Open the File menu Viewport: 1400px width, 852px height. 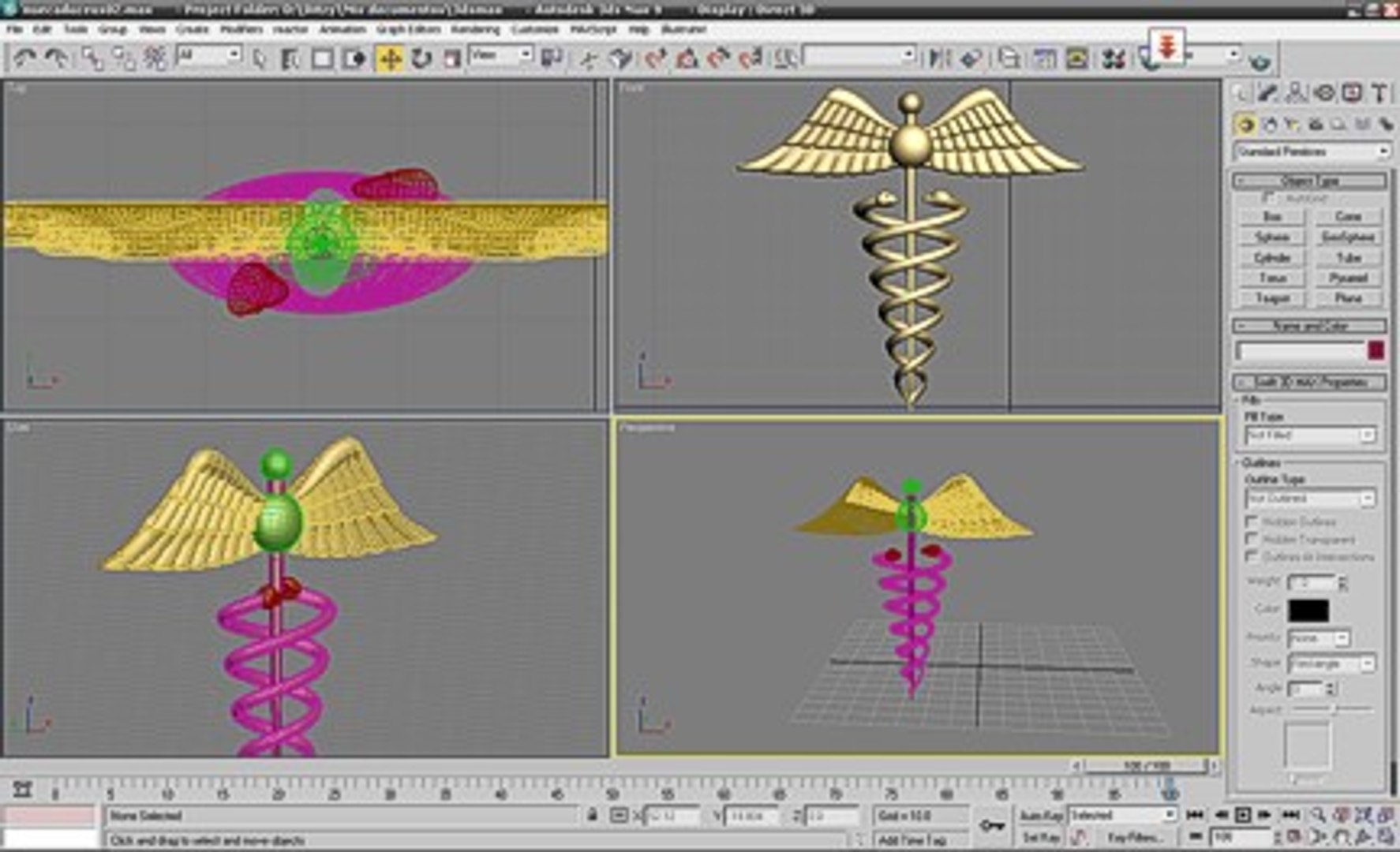click(13, 29)
